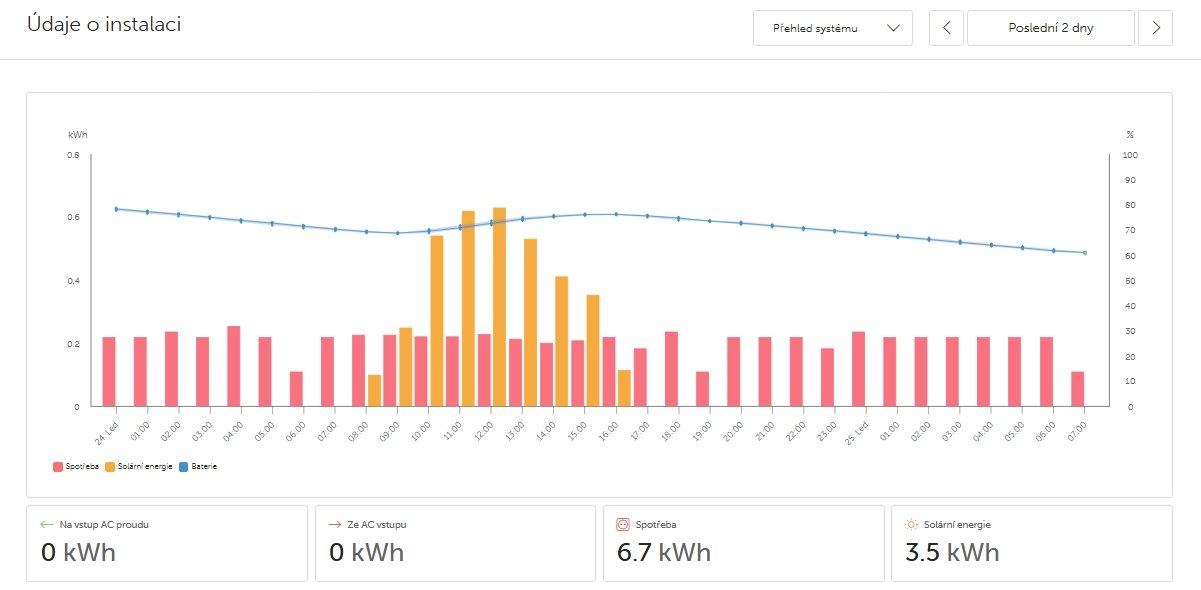The height and width of the screenshot is (590, 1201).
Task: Open the Poslední 2 dny date range picker
Action: coord(1050,28)
